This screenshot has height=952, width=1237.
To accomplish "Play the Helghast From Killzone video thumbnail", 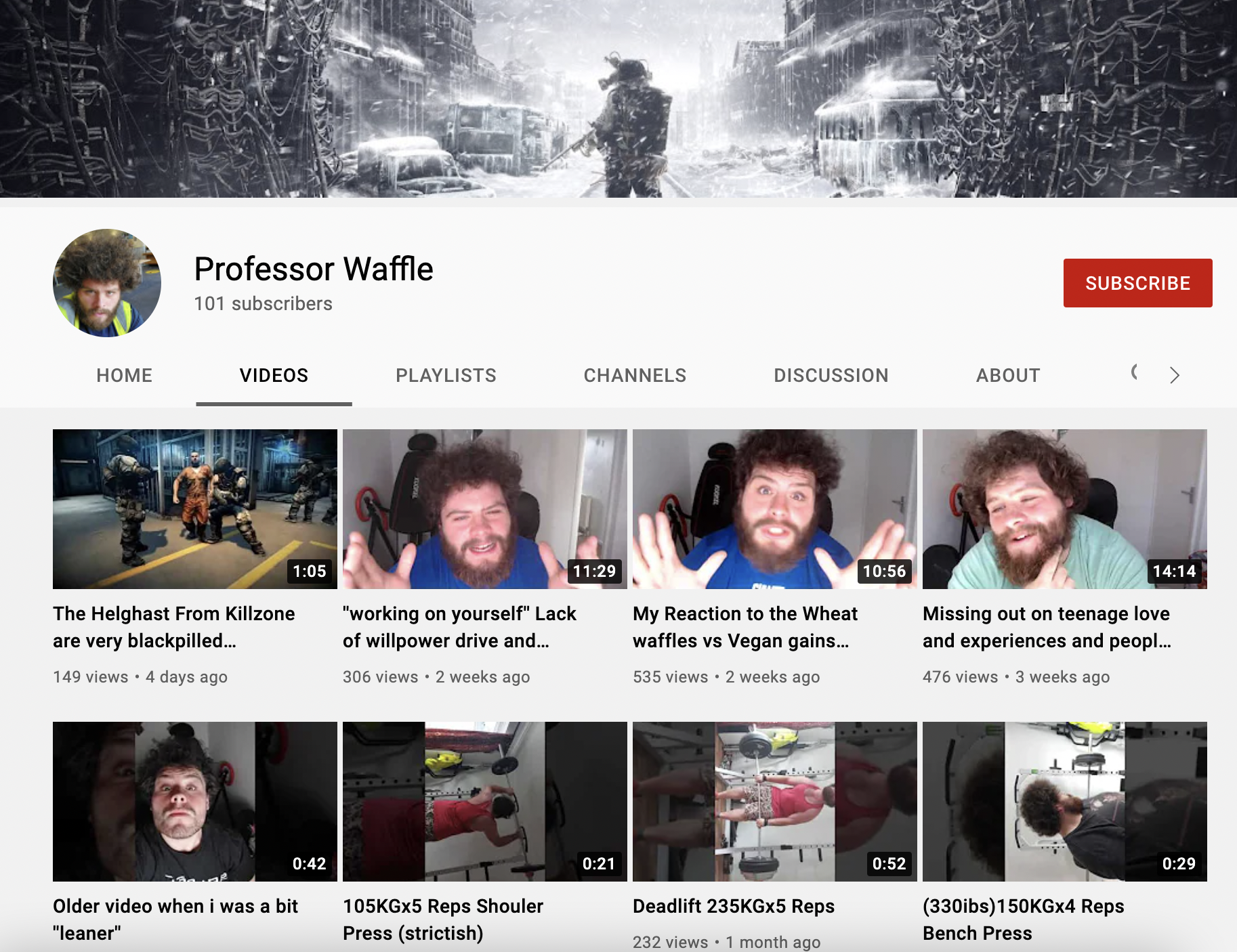I will coord(195,509).
